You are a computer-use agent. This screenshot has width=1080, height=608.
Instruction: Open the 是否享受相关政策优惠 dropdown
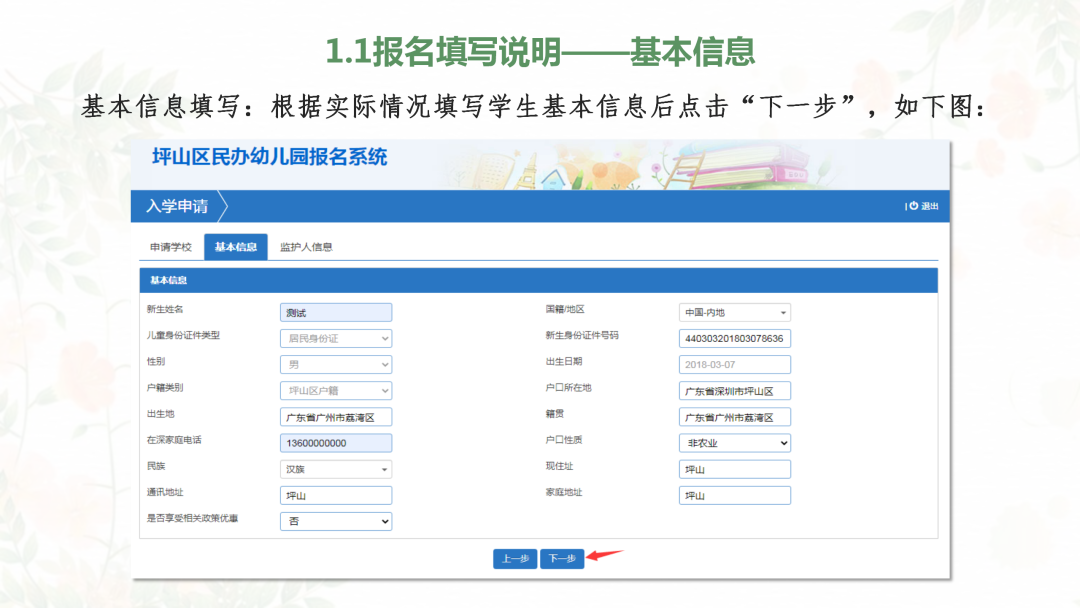(336, 520)
